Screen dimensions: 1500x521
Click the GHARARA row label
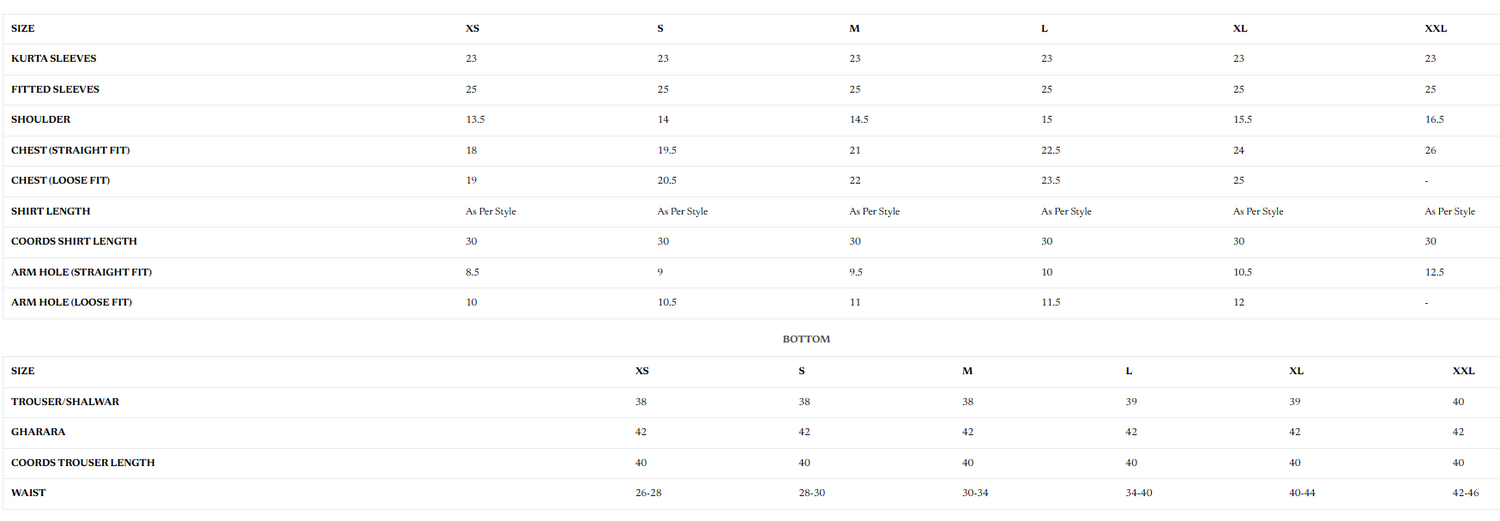coord(39,432)
